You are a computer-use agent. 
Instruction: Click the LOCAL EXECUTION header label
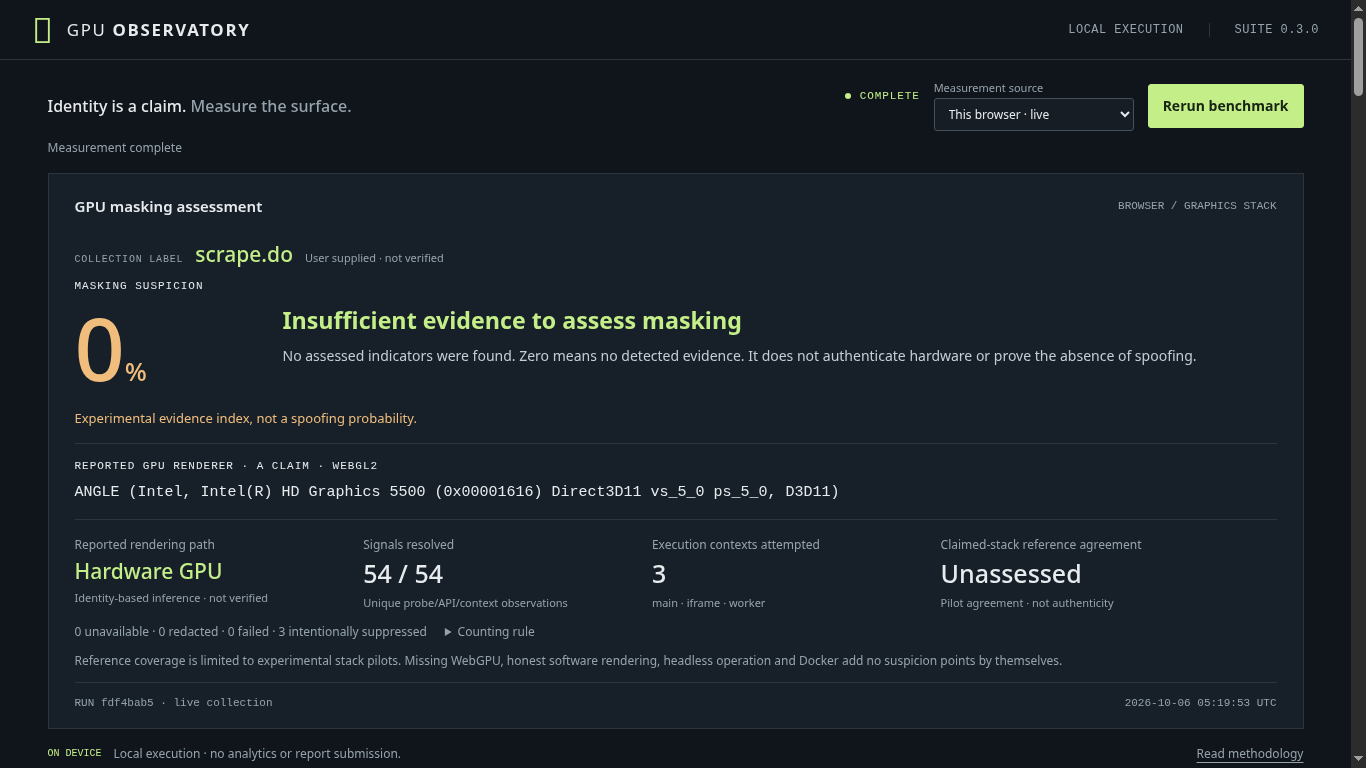click(x=1125, y=29)
